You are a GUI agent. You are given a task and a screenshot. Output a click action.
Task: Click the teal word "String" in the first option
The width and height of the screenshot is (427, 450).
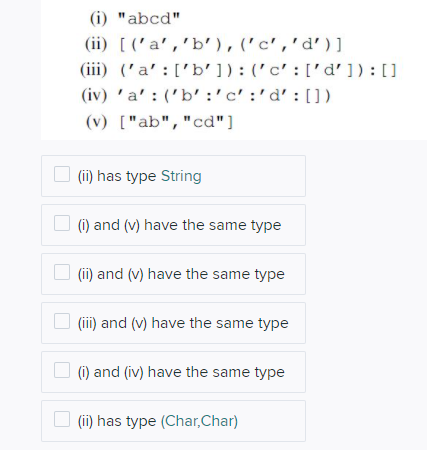[x=181, y=176]
